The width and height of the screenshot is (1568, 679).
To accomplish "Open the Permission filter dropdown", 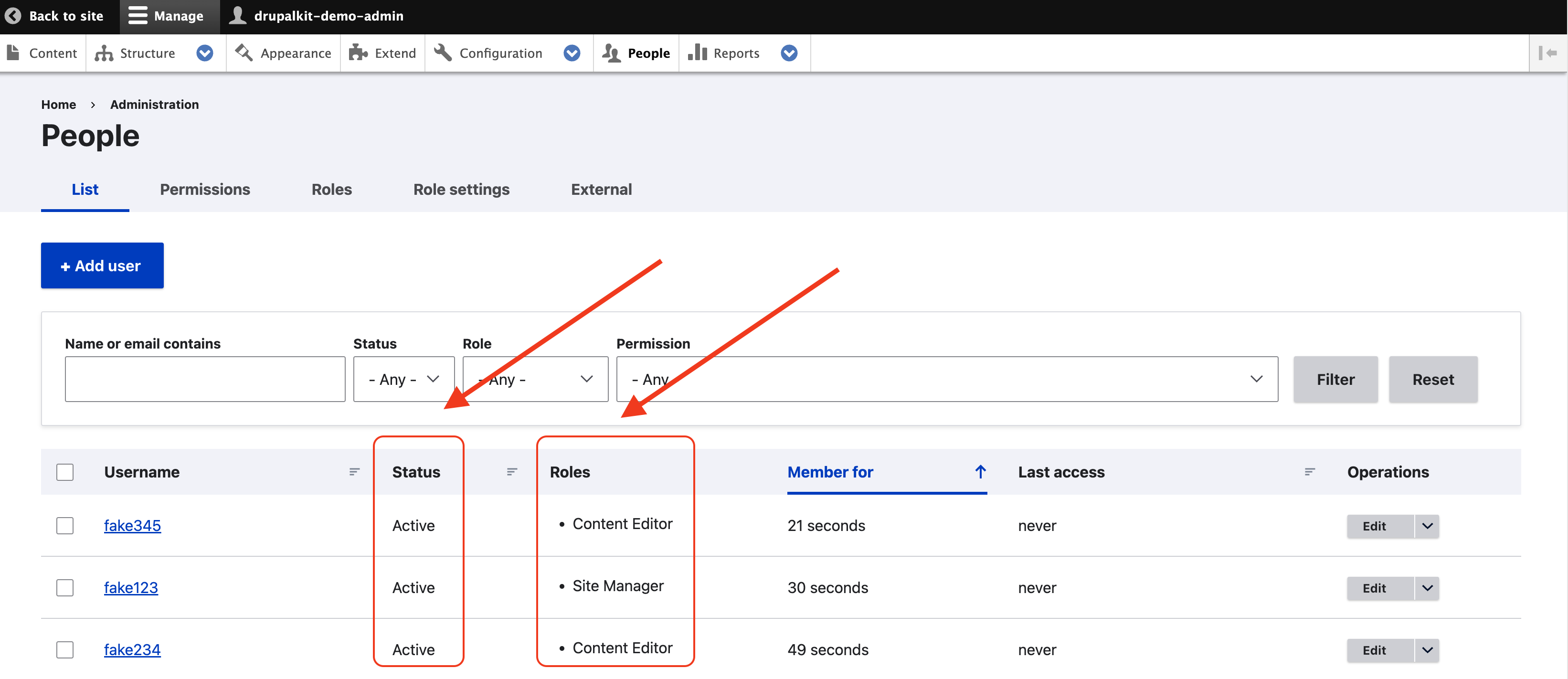I will [946, 379].
